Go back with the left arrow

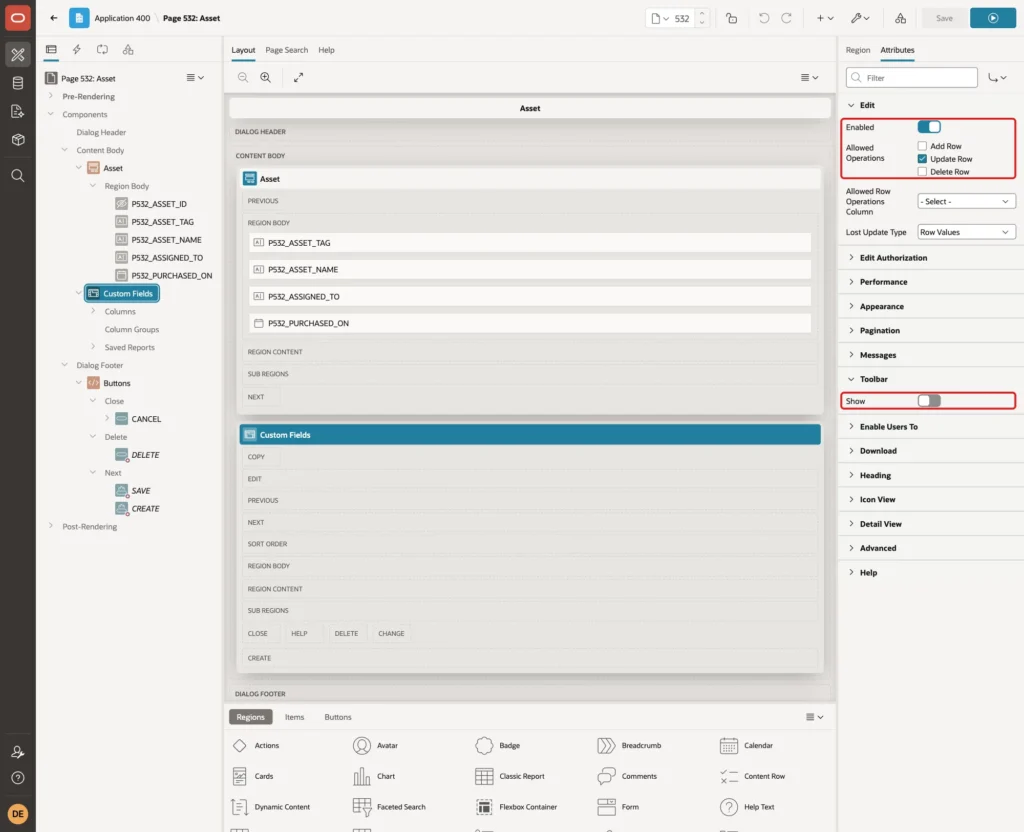pos(54,18)
